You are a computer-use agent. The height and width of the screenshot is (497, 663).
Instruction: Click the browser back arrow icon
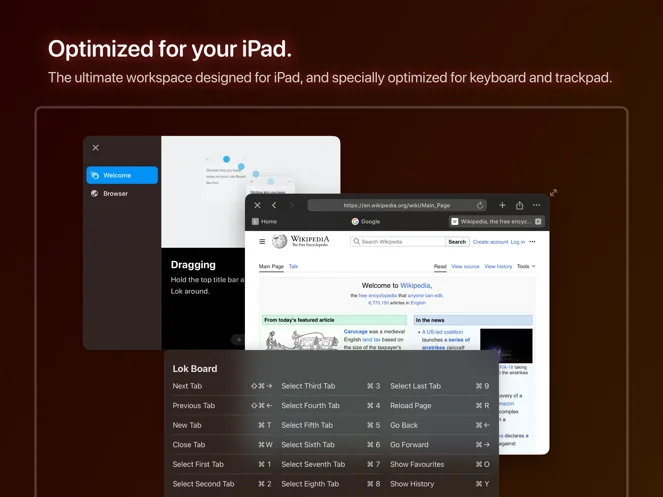(x=274, y=206)
